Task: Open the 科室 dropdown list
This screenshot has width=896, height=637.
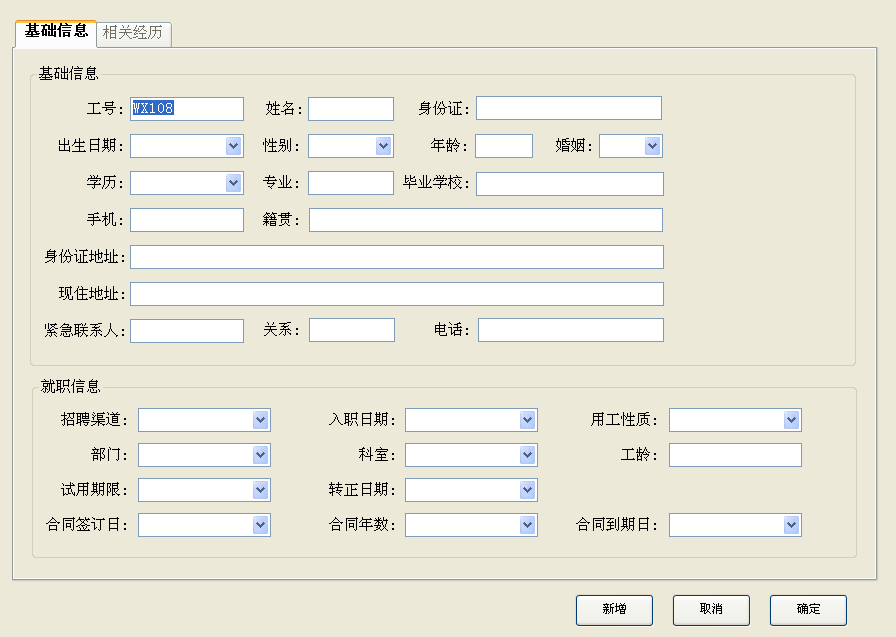Action: (527, 455)
